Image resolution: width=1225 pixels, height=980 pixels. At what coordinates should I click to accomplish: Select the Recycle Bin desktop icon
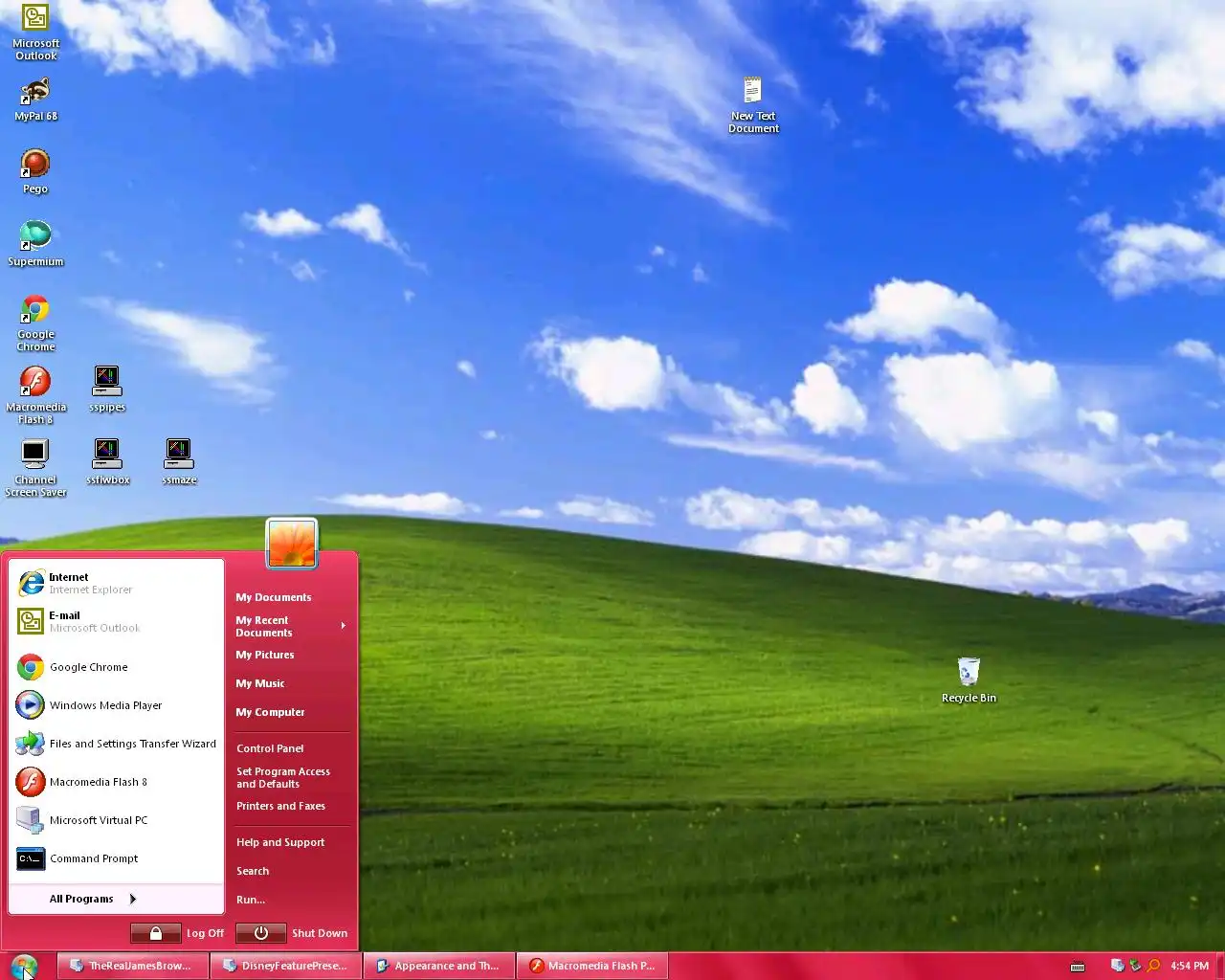coord(969,680)
